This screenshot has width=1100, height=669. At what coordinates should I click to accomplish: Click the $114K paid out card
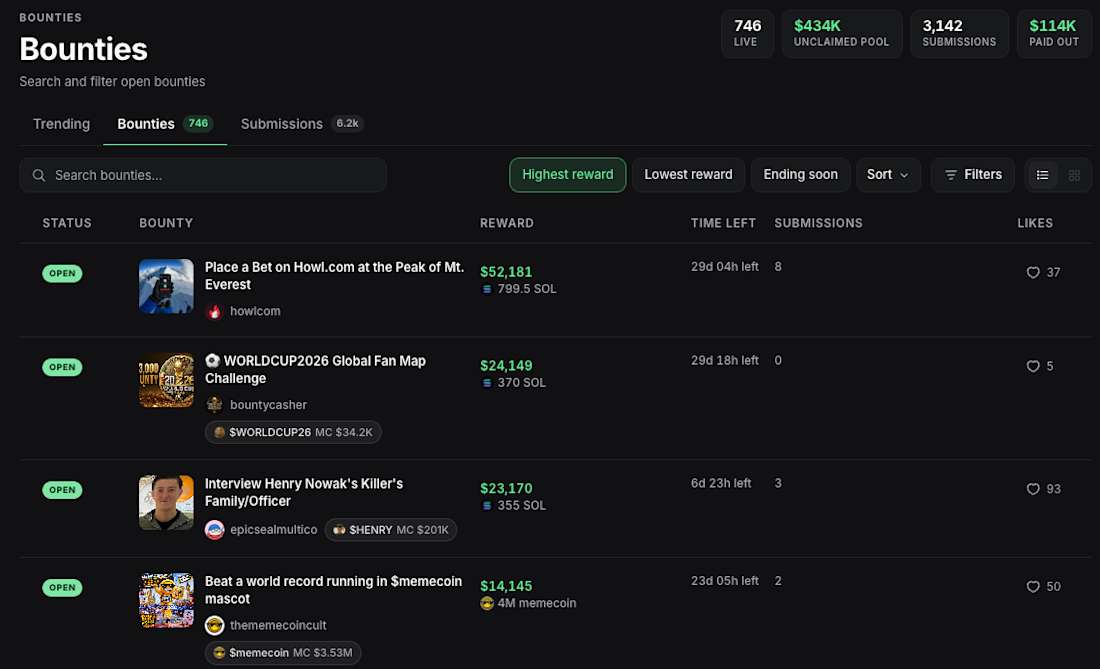pyautogui.click(x=1054, y=34)
